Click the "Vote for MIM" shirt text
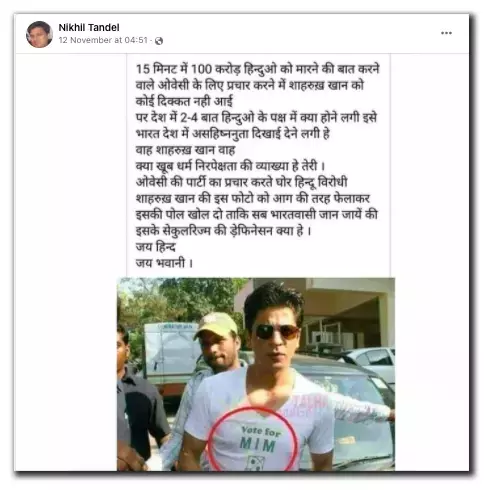Screen dimensions: 488x490 [259, 440]
